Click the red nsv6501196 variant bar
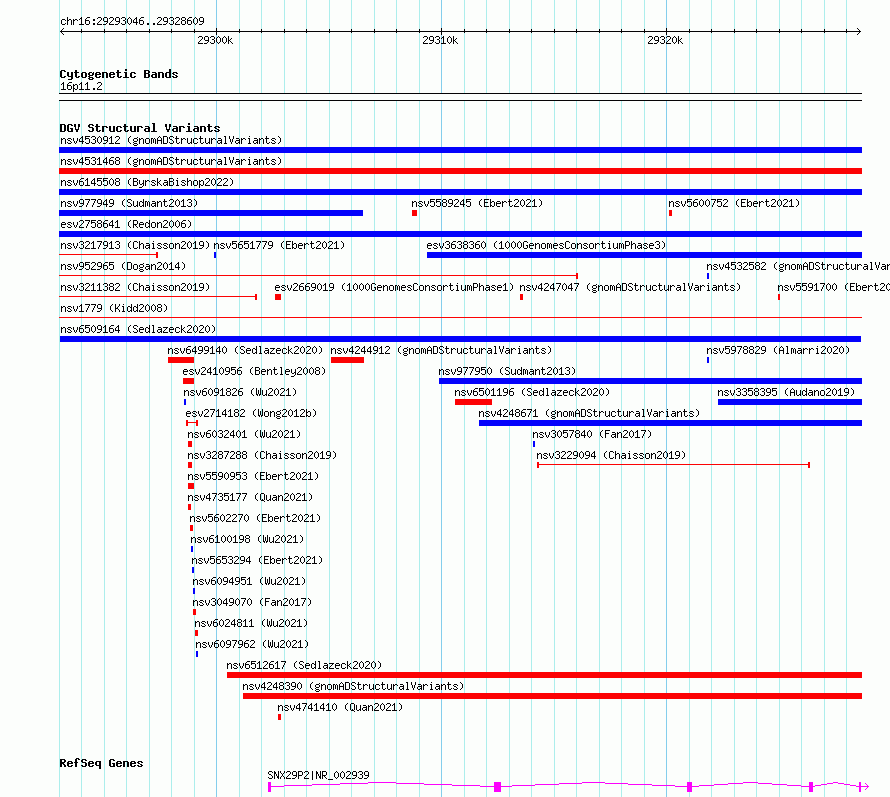This screenshot has width=890, height=797. pyautogui.click(x=473, y=402)
